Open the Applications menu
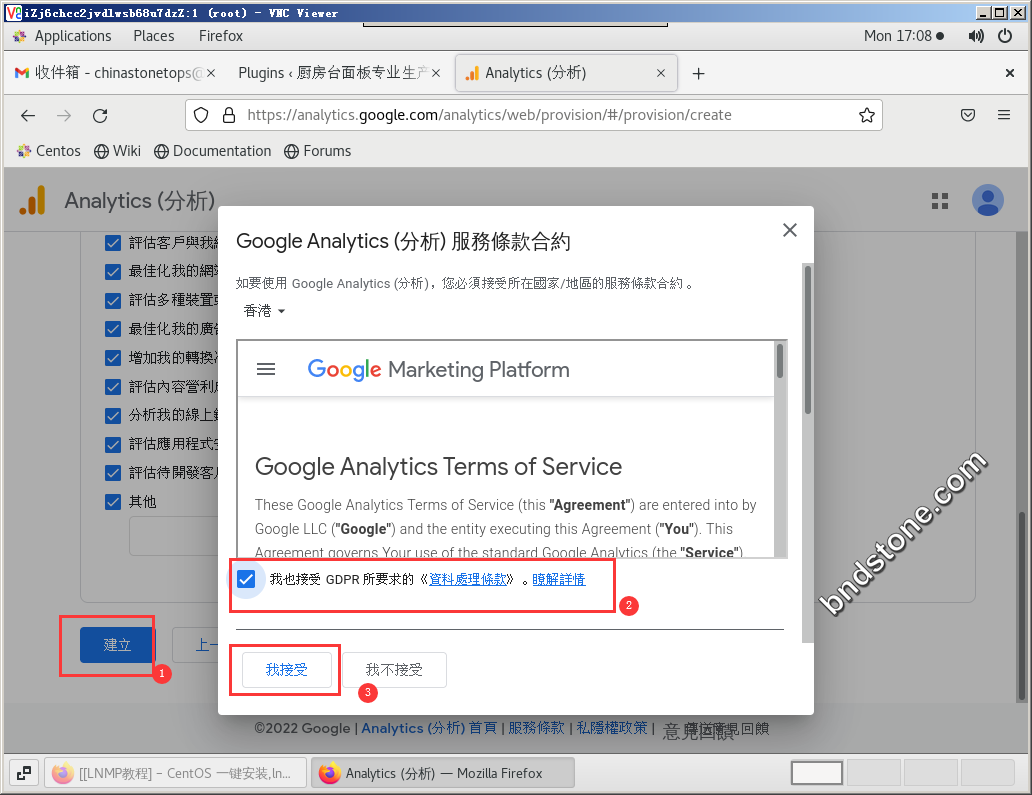1032x795 pixels. (72, 36)
